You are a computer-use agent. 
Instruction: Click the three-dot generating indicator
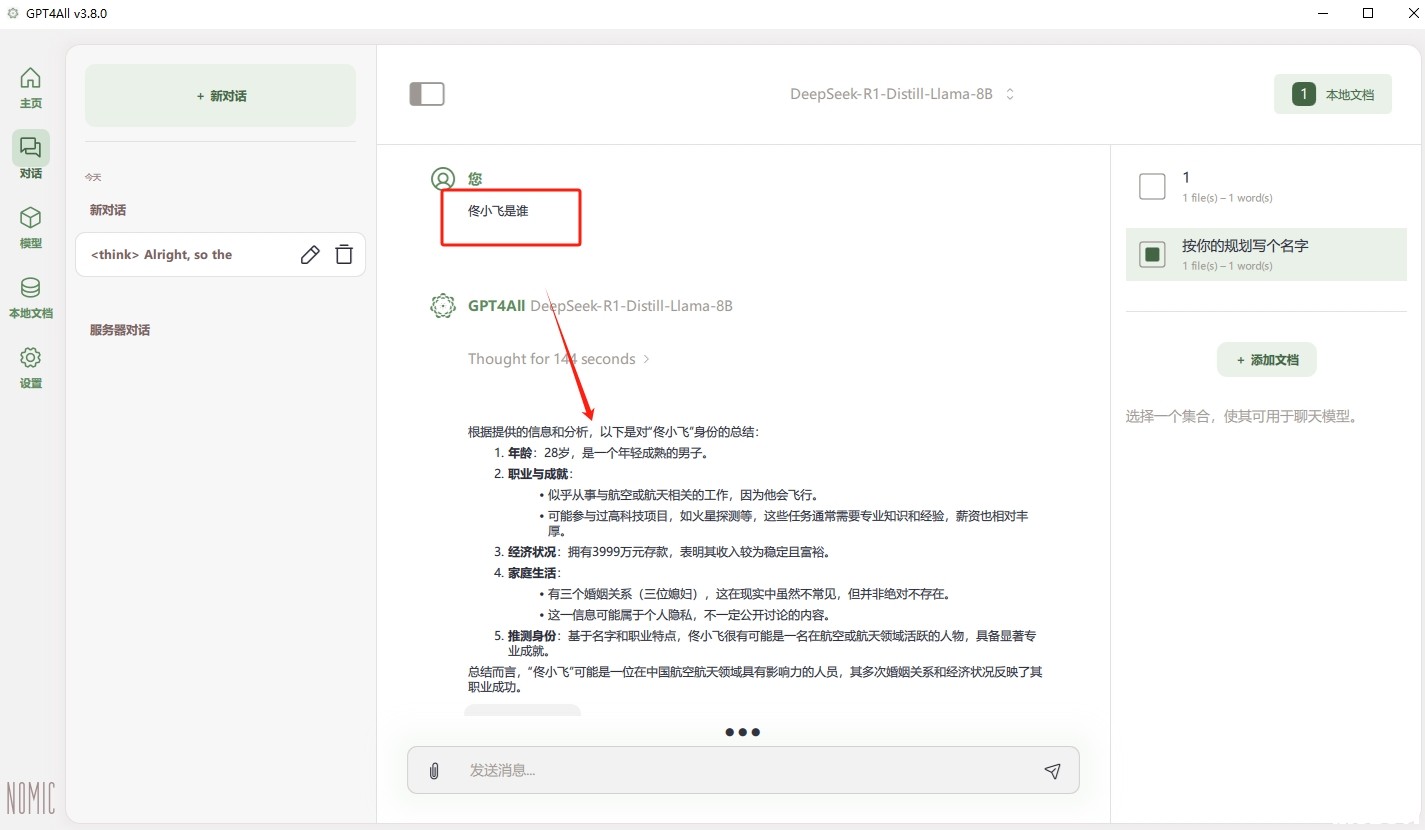tap(742, 732)
